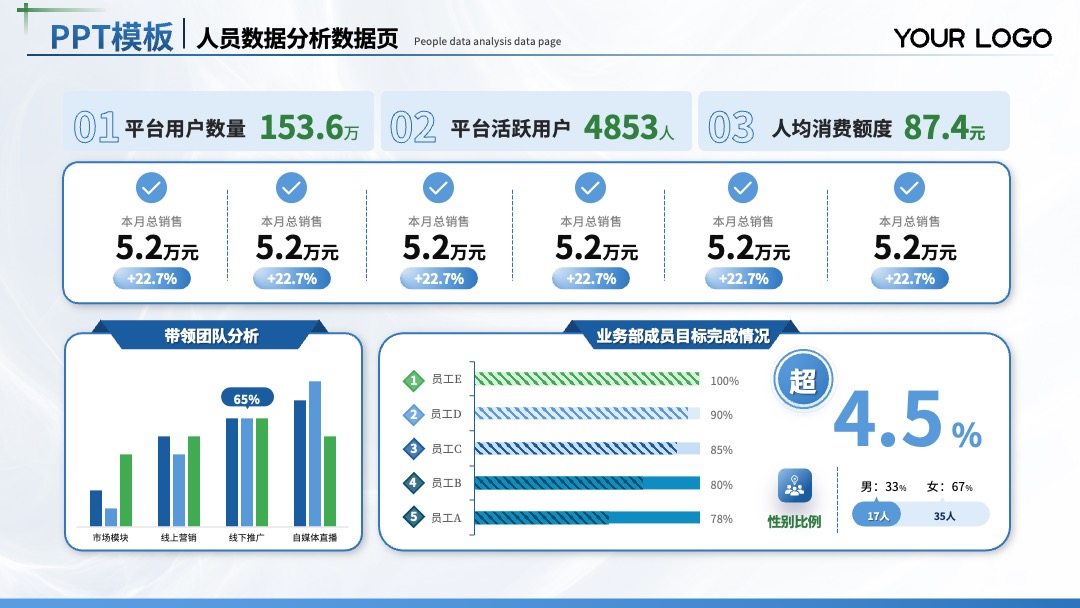Select the large 4.5% figure
This screenshot has width=1080, height=608.
click(908, 419)
